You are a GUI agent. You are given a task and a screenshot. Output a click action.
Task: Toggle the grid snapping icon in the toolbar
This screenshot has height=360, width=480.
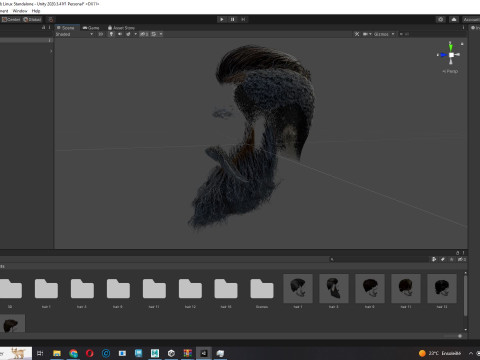click(x=51, y=19)
